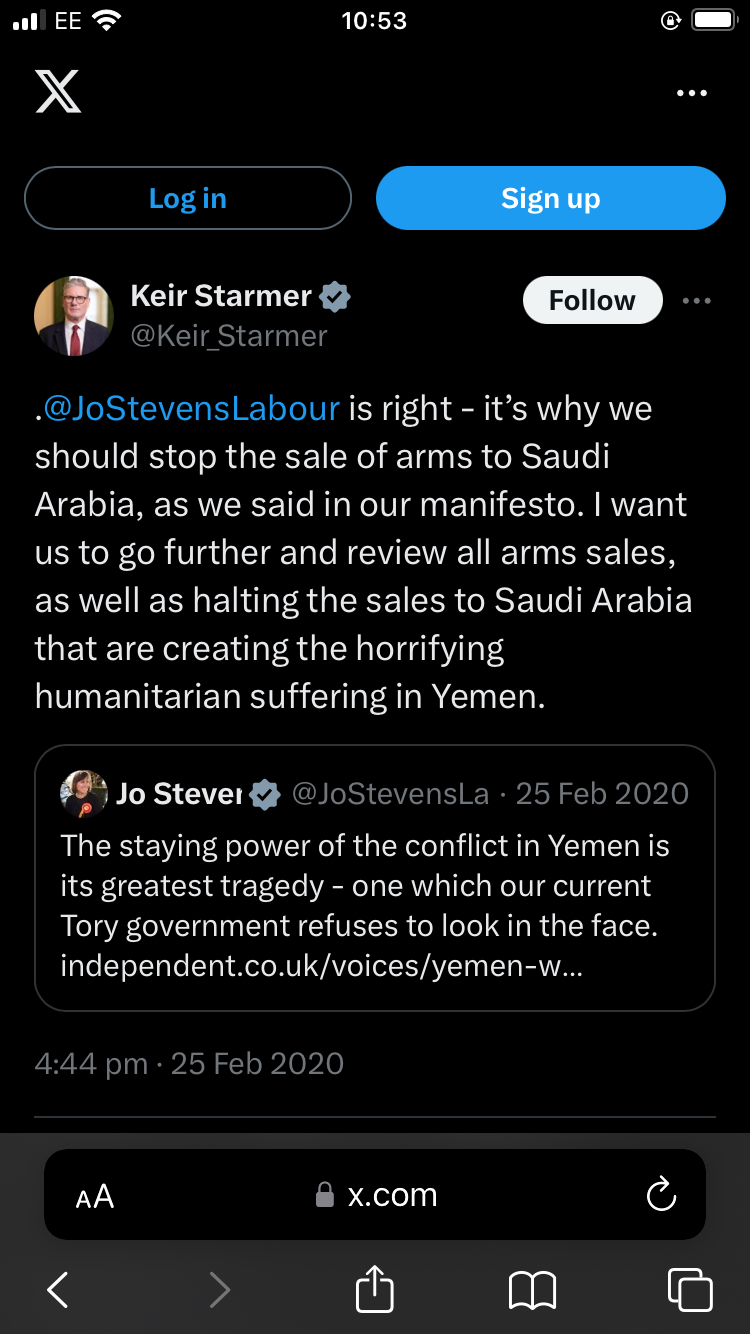Screen dimensions: 750x1334
Task: Open the @JoStevensLabour mention link
Action: (x=192, y=408)
